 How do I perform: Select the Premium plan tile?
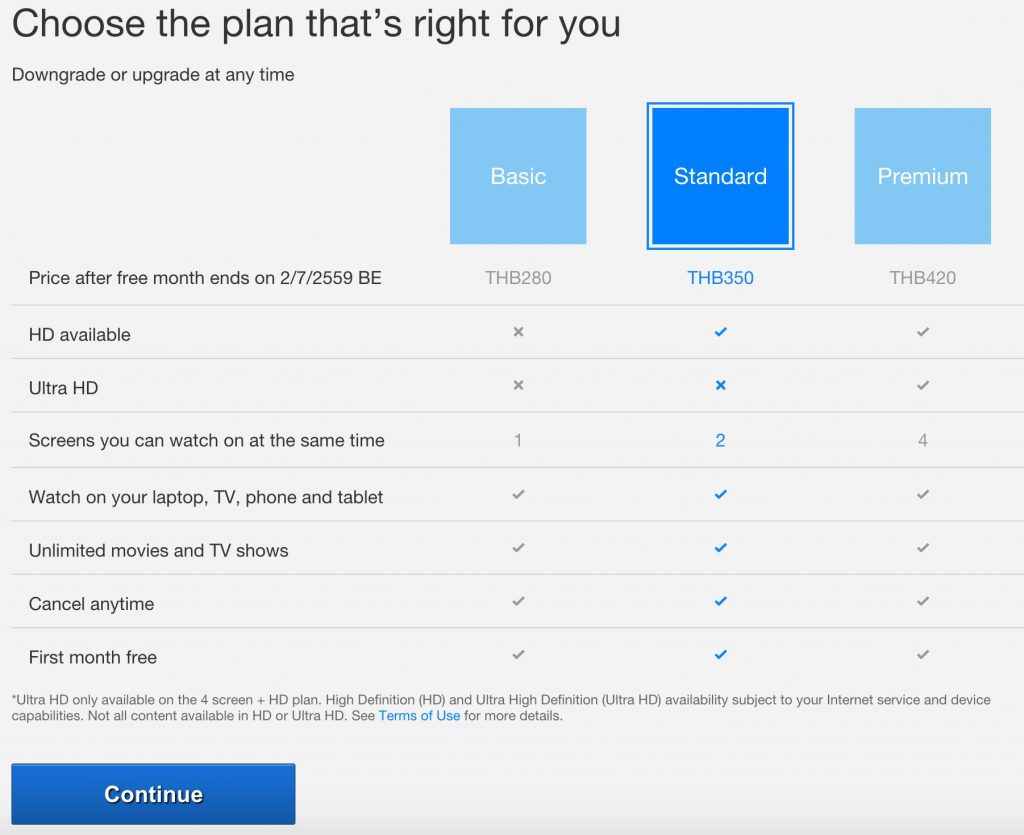coord(922,176)
